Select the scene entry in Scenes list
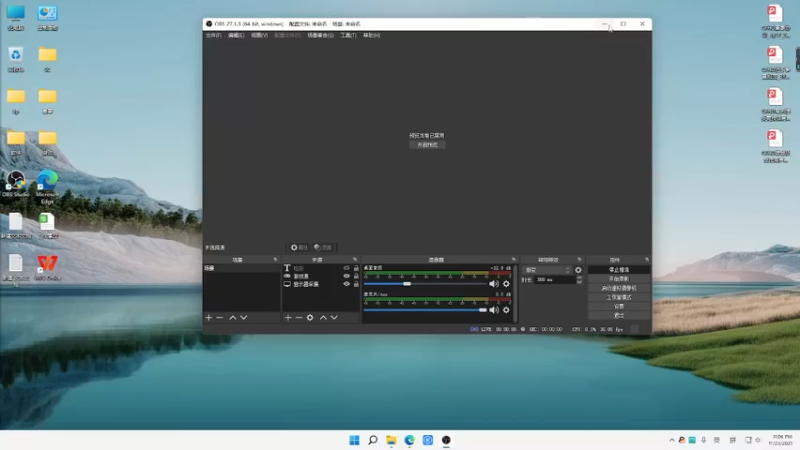800x450 pixels. [x=241, y=268]
